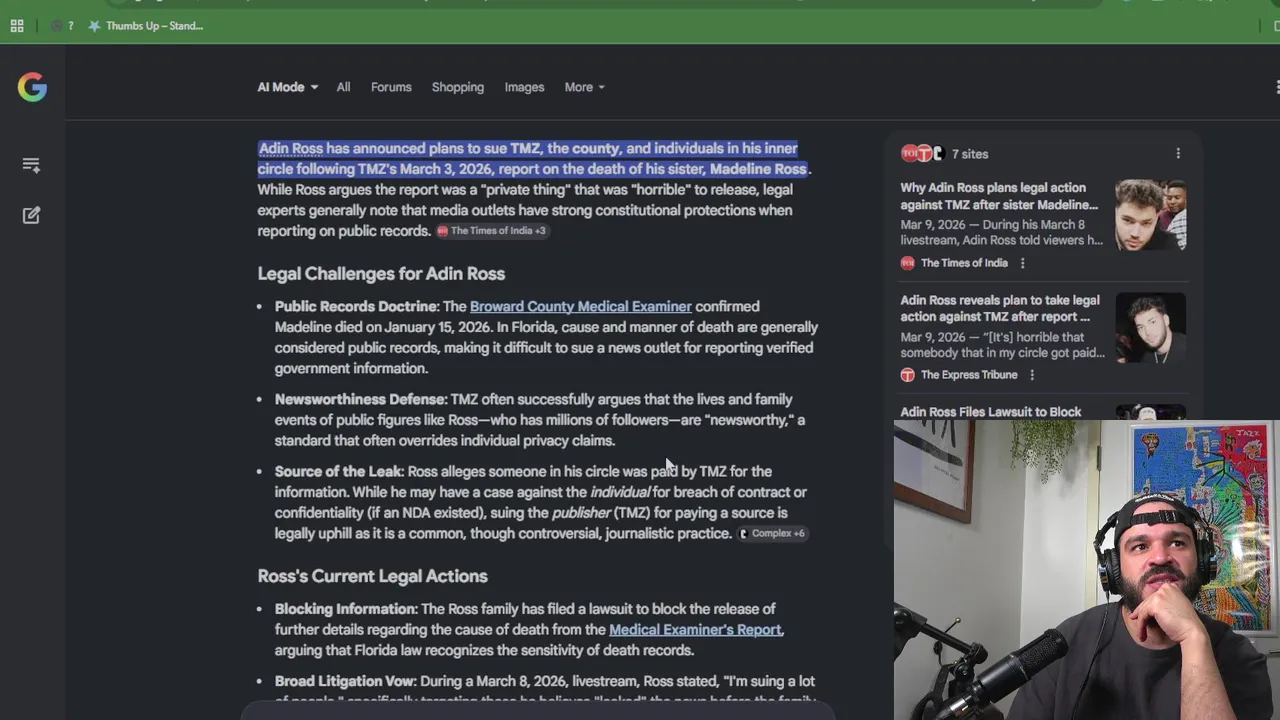Open the 7 sites panel options menu
This screenshot has height=720, width=1280.
[x=1178, y=153]
